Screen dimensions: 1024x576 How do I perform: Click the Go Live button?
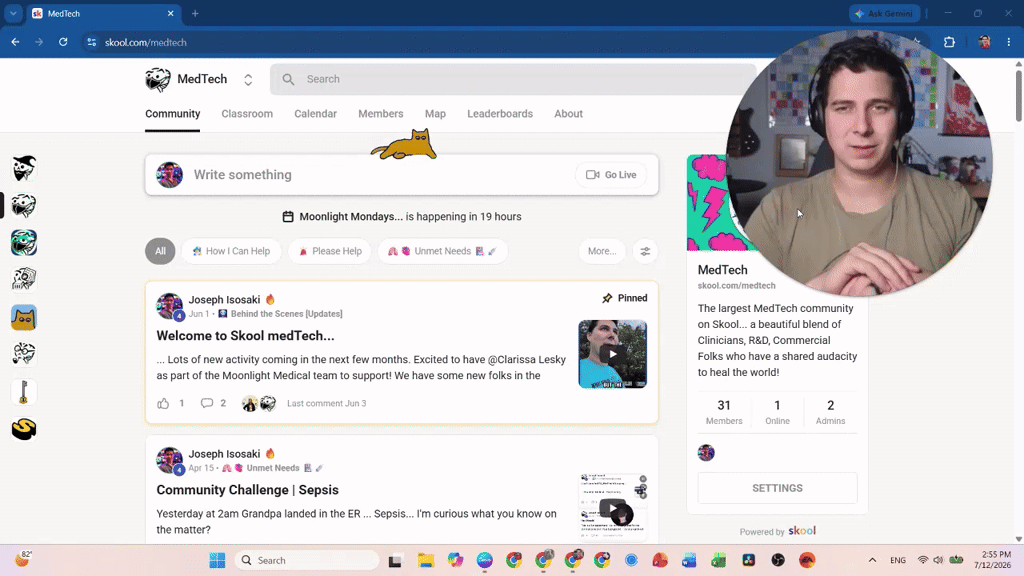tap(611, 175)
